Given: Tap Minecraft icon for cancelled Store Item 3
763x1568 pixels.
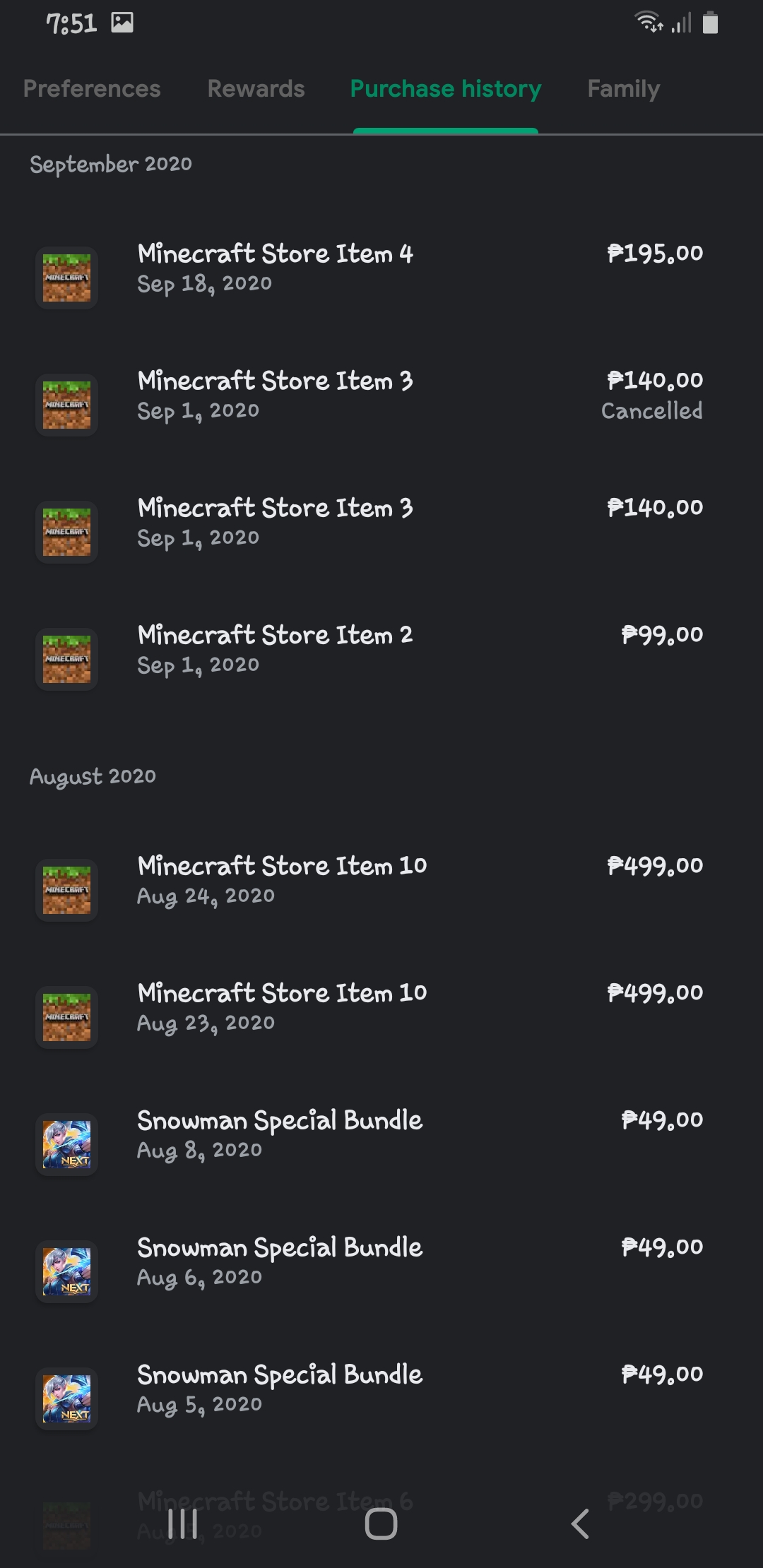Looking at the screenshot, I should point(66,405).
